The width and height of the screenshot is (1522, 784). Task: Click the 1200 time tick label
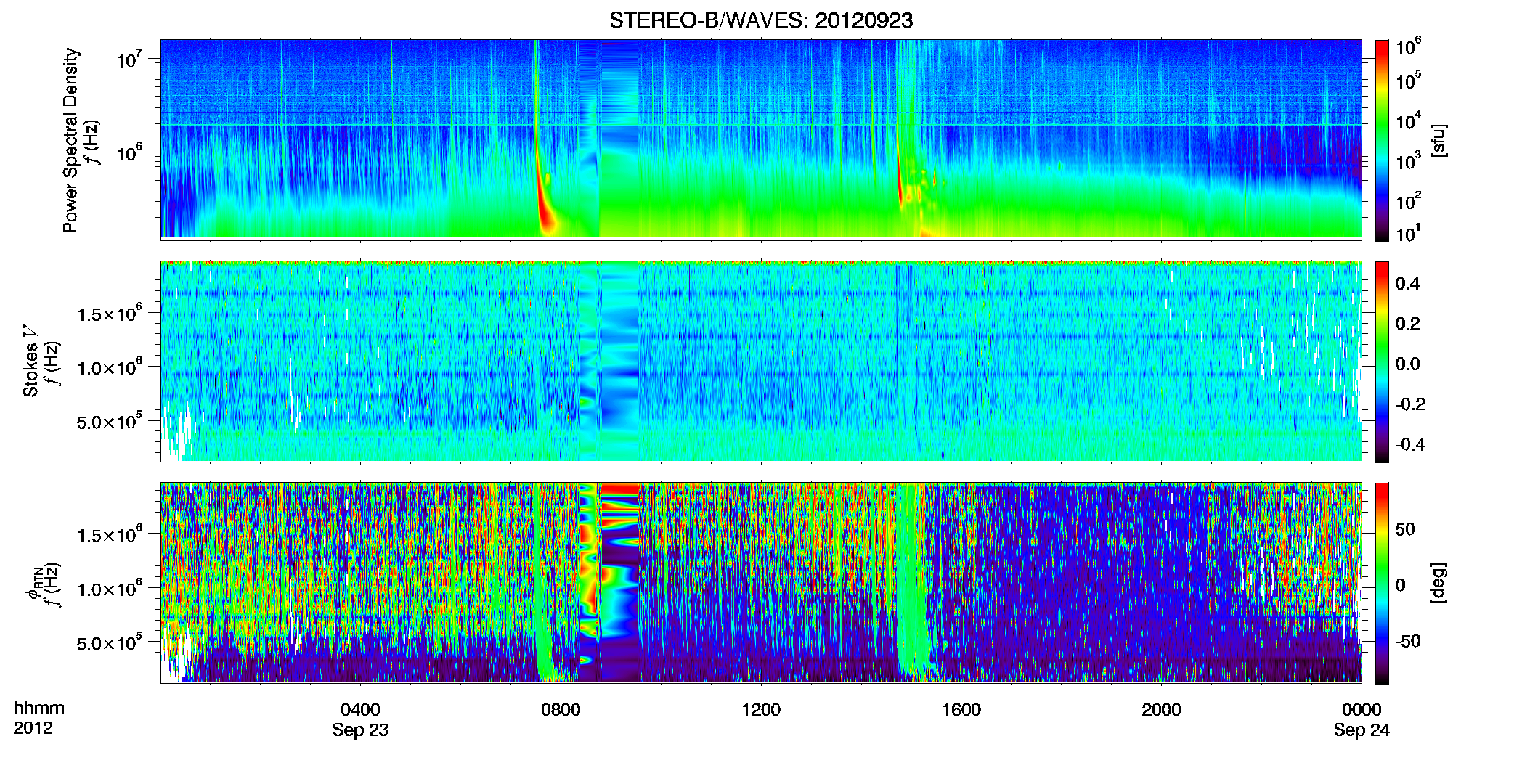[761, 709]
